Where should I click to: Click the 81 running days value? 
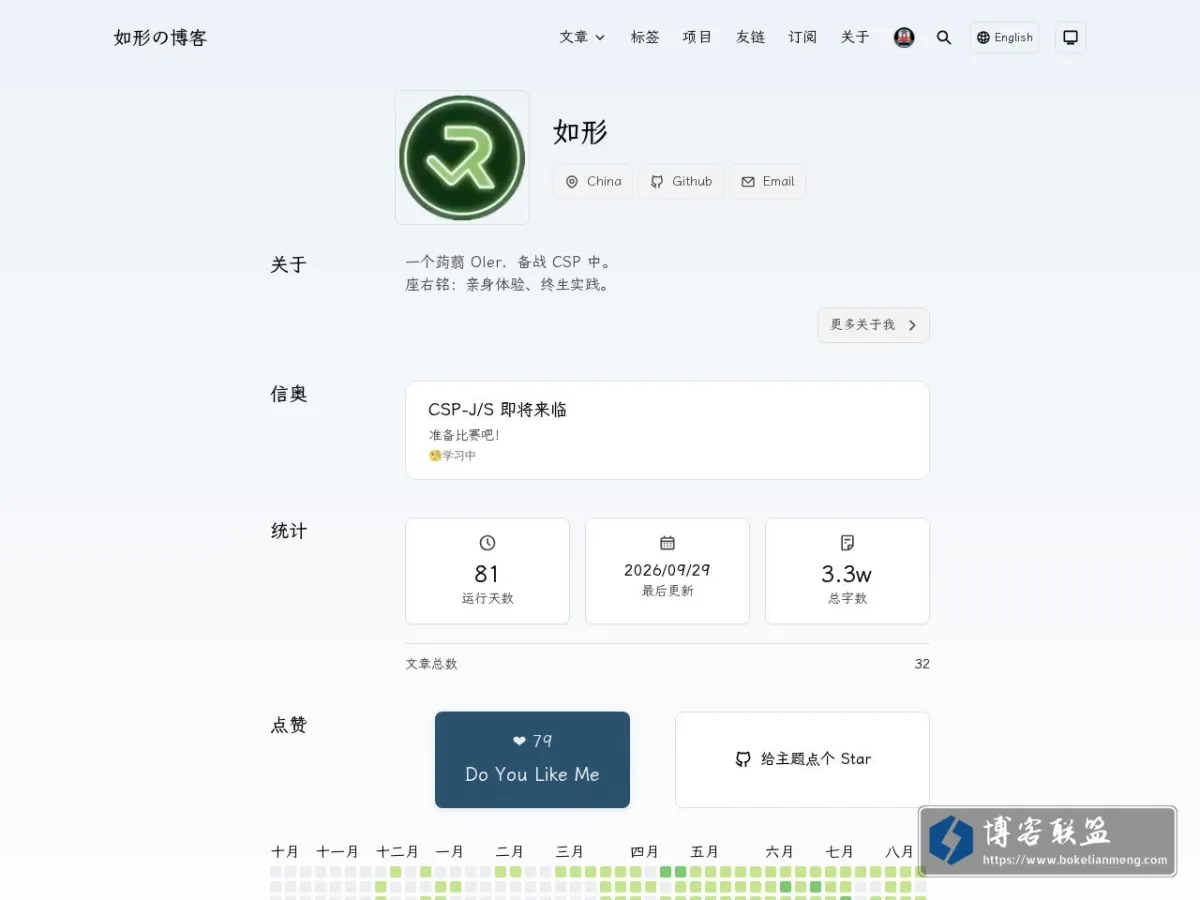coord(487,574)
